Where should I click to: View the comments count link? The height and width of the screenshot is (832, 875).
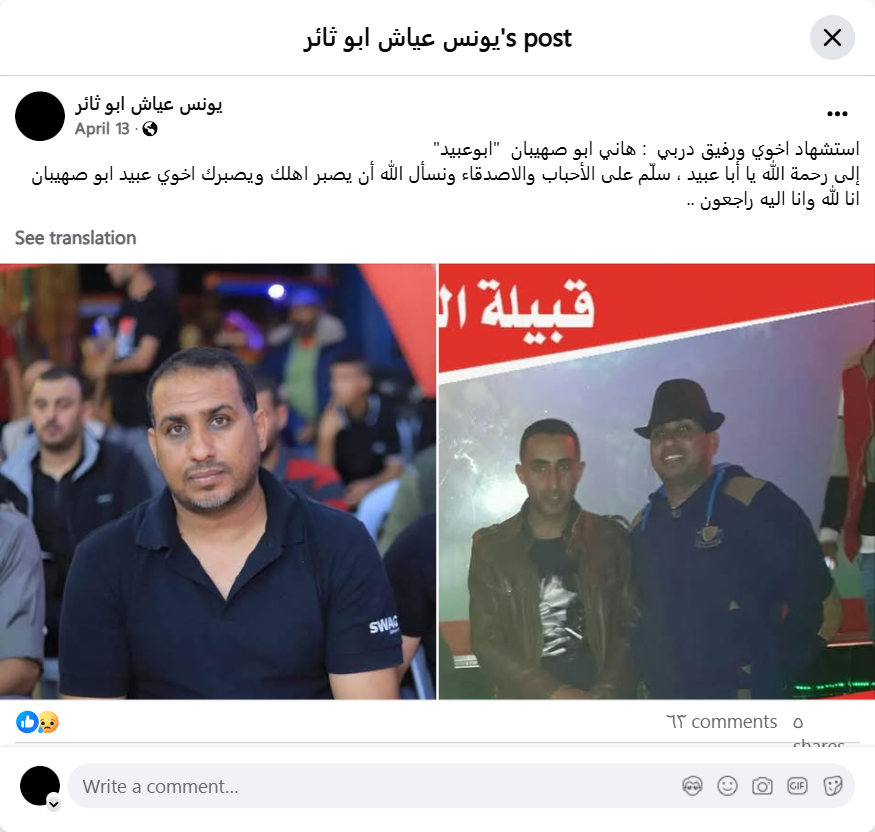(x=722, y=722)
